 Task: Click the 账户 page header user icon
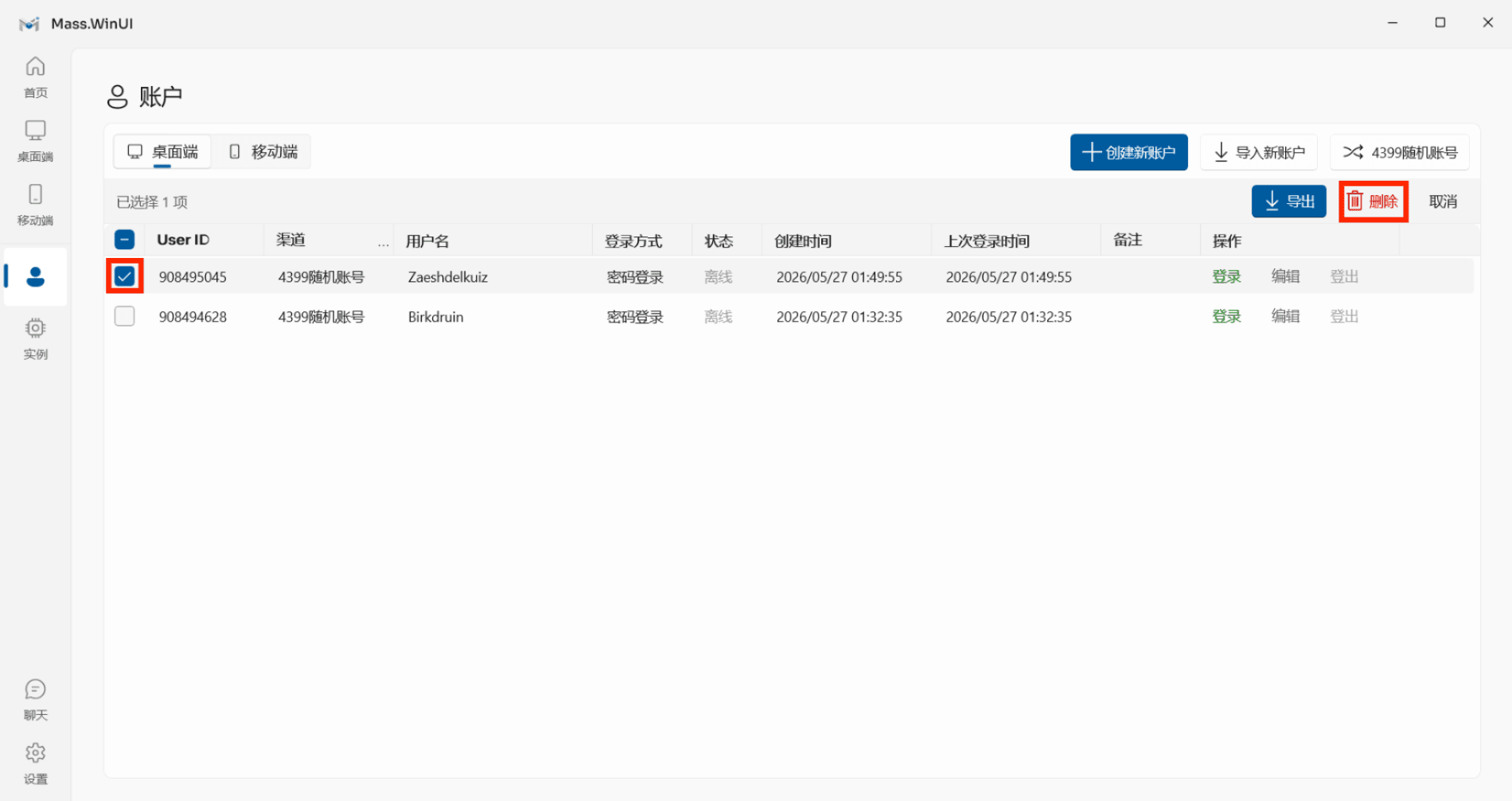[x=117, y=97]
